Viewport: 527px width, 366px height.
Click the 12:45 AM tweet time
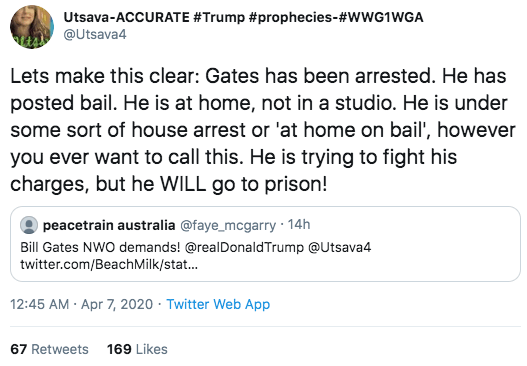[x=40, y=304]
